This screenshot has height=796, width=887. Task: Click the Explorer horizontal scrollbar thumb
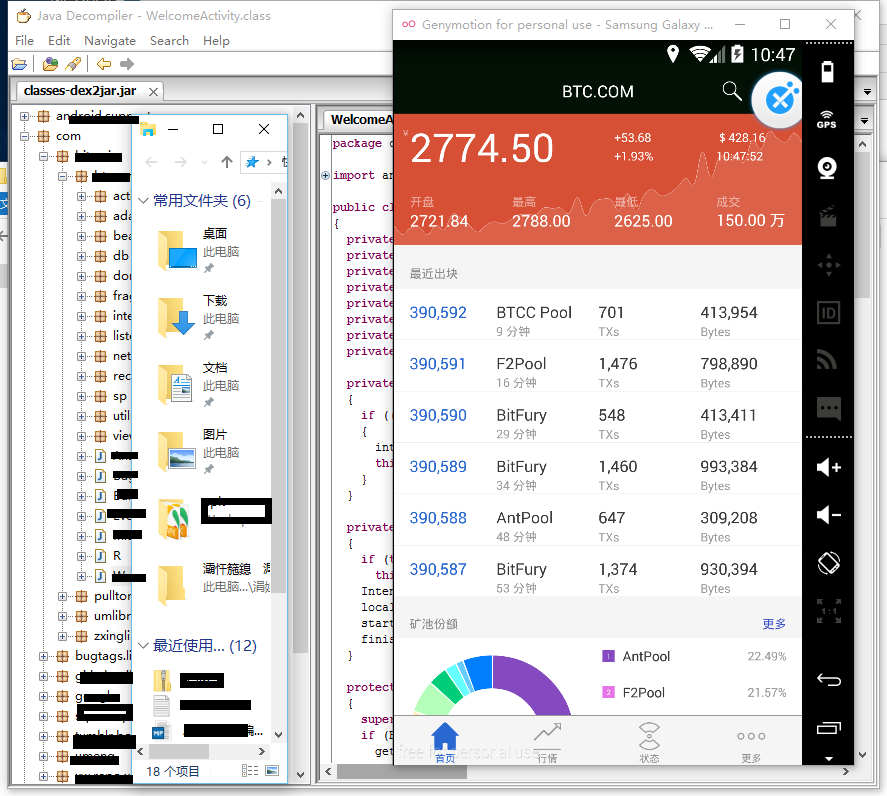(x=178, y=752)
